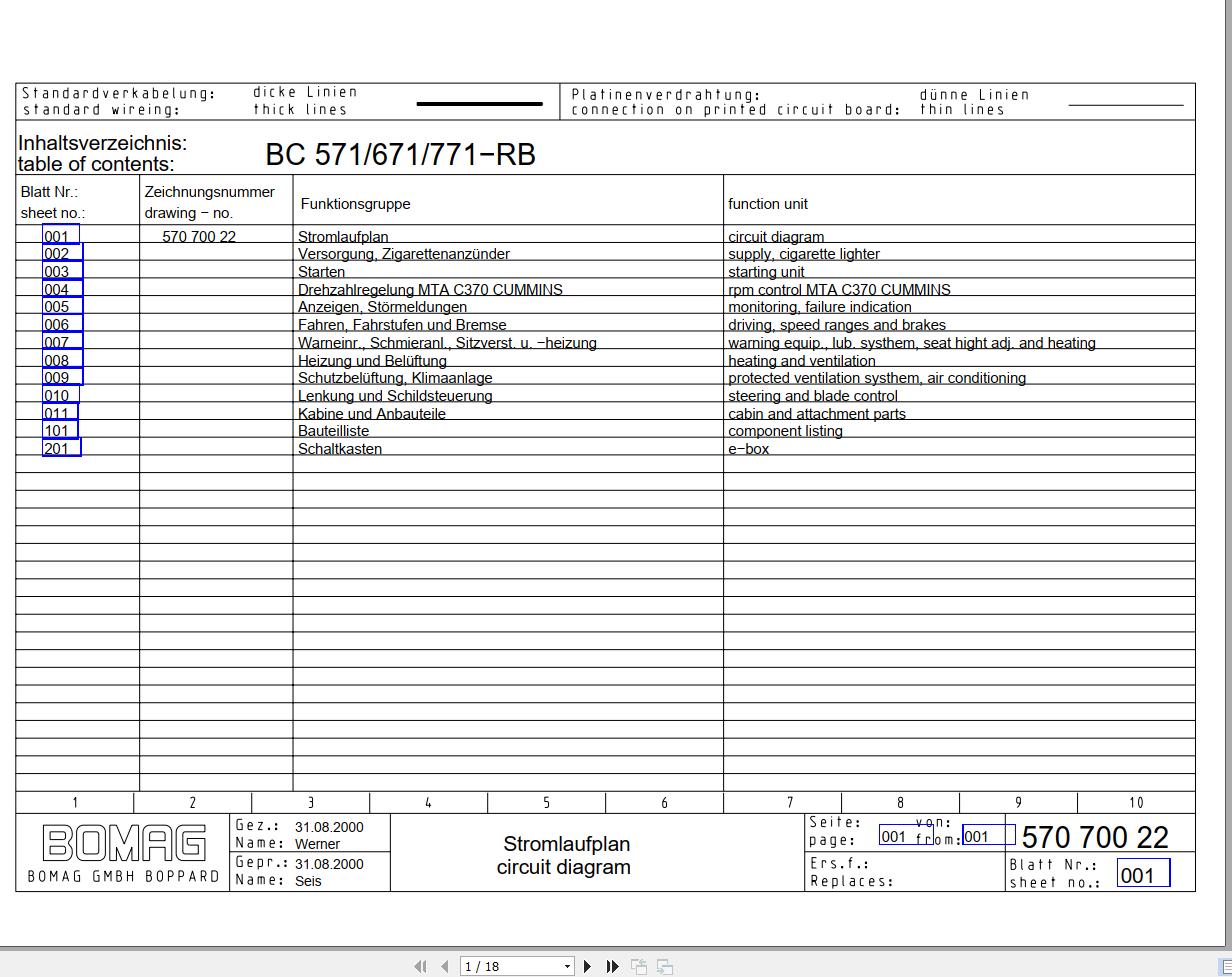Go to the next page arrow
Image resolution: width=1232 pixels, height=977 pixels.
(x=588, y=966)
